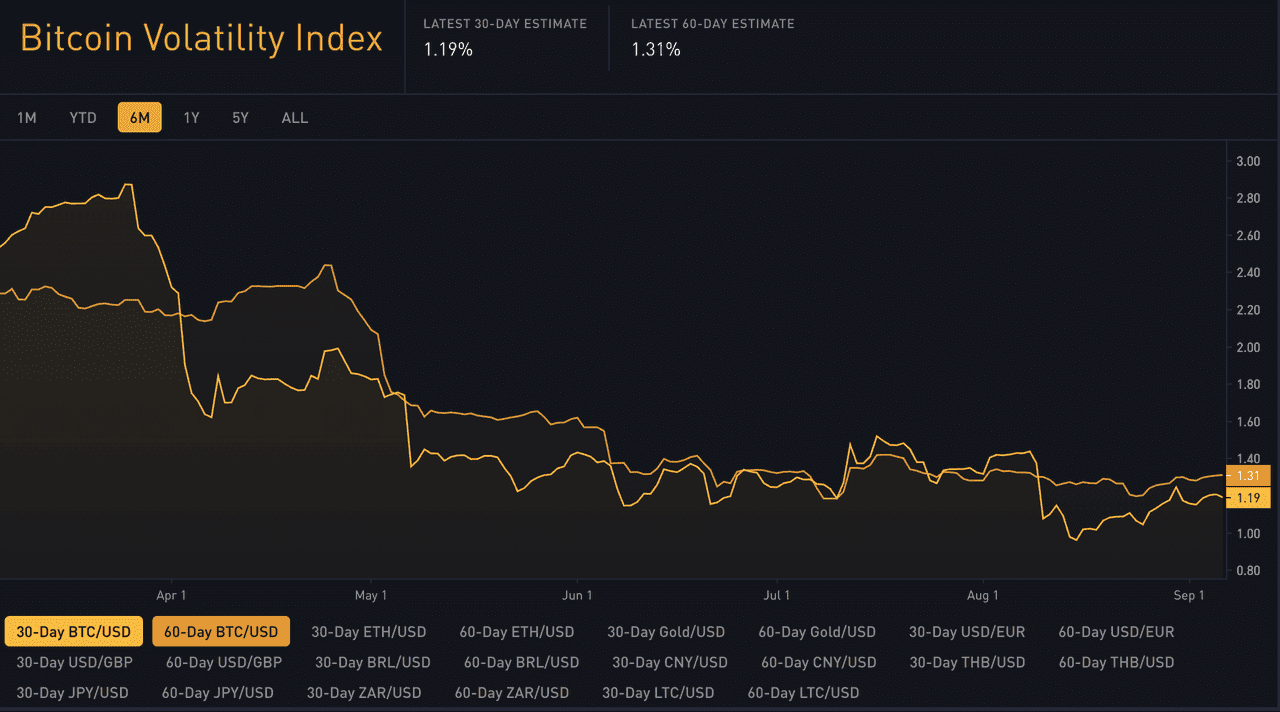Click the 1.31 price marker label

click(1247, 476)
